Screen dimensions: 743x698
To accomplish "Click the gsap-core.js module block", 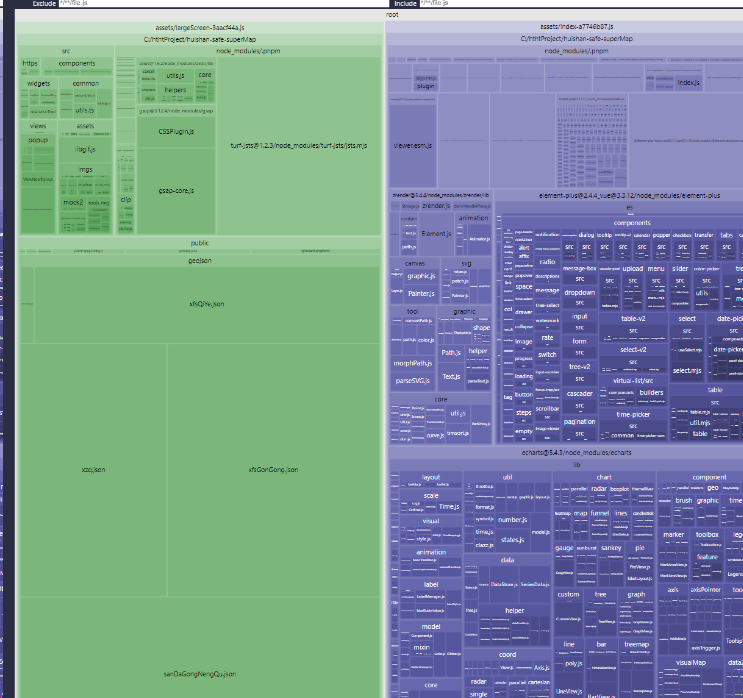I will click(176, 189).
